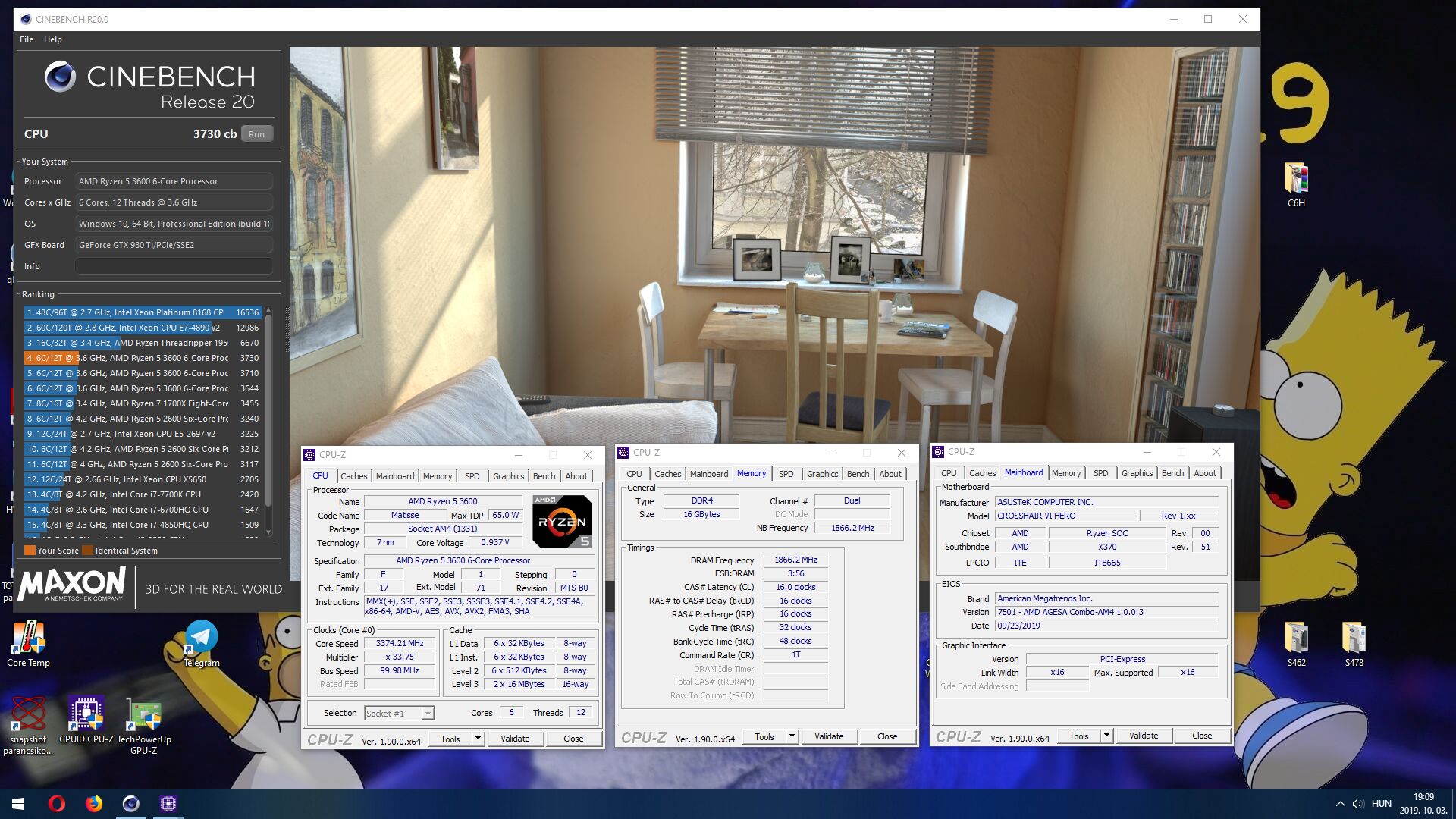The image size is (1456, 819).
Task: Expand Tools dropdown arrow in Mainboard window
Action: tap(1106, 736)
